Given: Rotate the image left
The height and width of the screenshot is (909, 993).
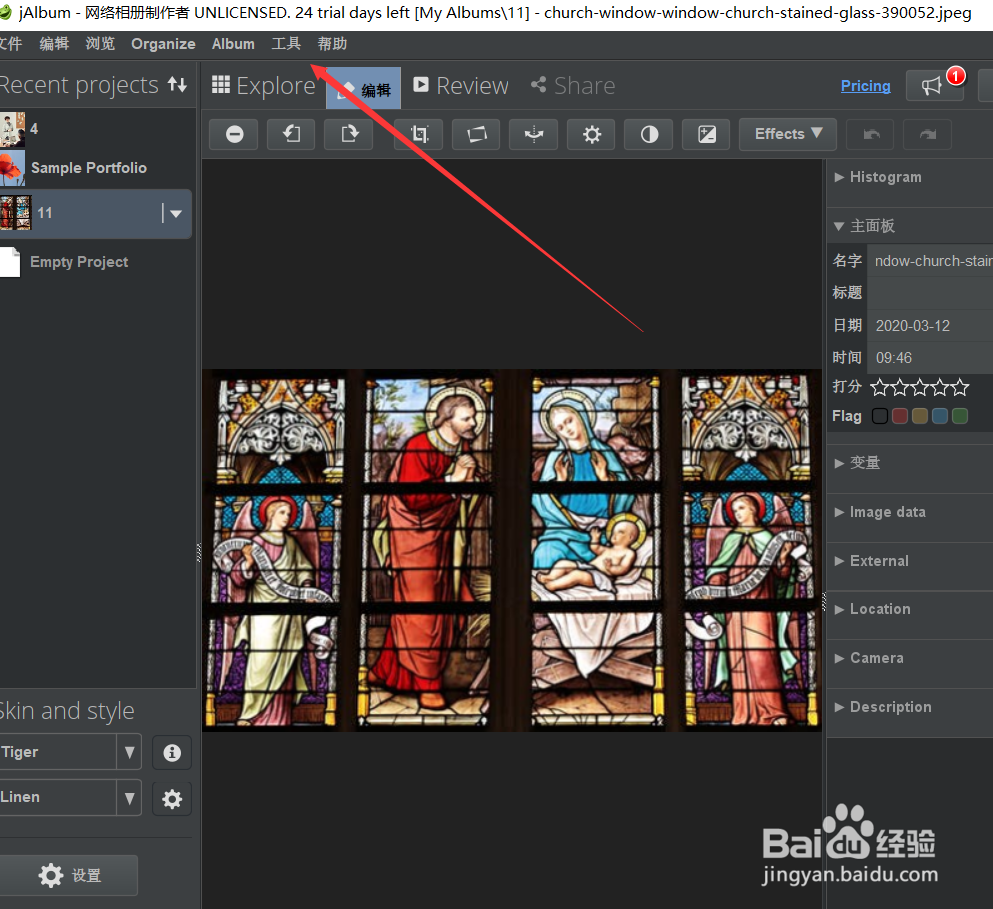Looking at the screenshot, I should tap(291, 134).
